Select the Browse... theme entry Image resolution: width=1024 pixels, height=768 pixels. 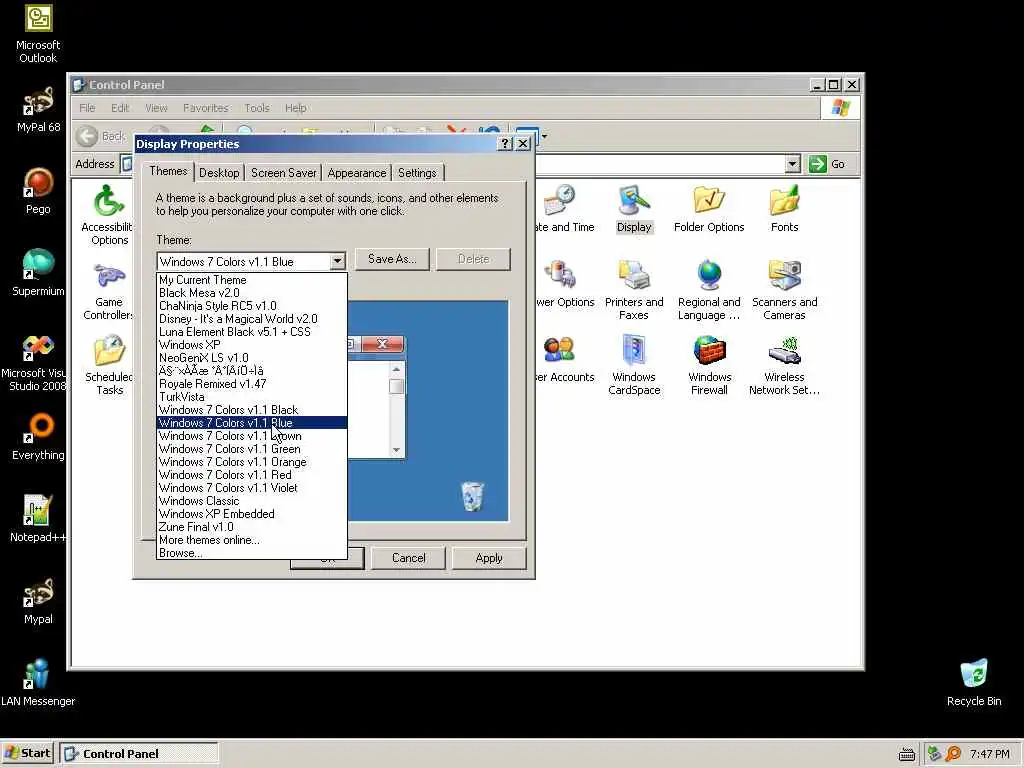(x=252, y=553)
